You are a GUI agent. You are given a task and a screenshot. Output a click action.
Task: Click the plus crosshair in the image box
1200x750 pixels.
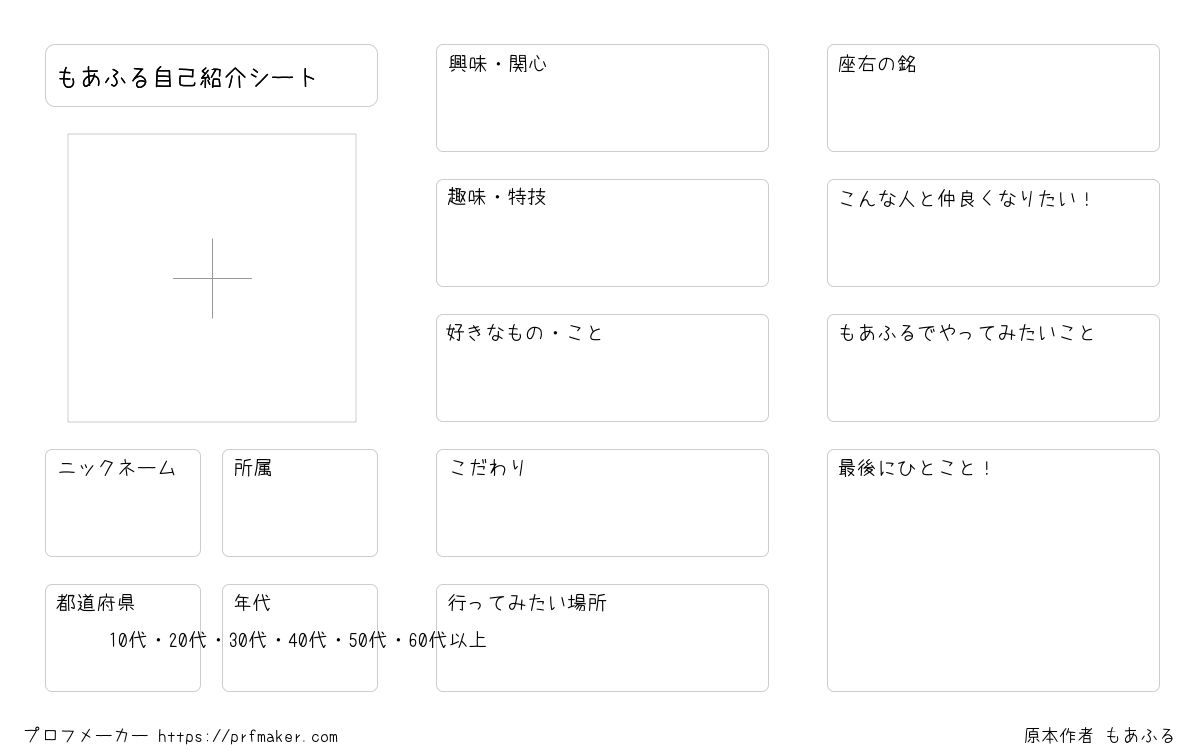(212, 278)
